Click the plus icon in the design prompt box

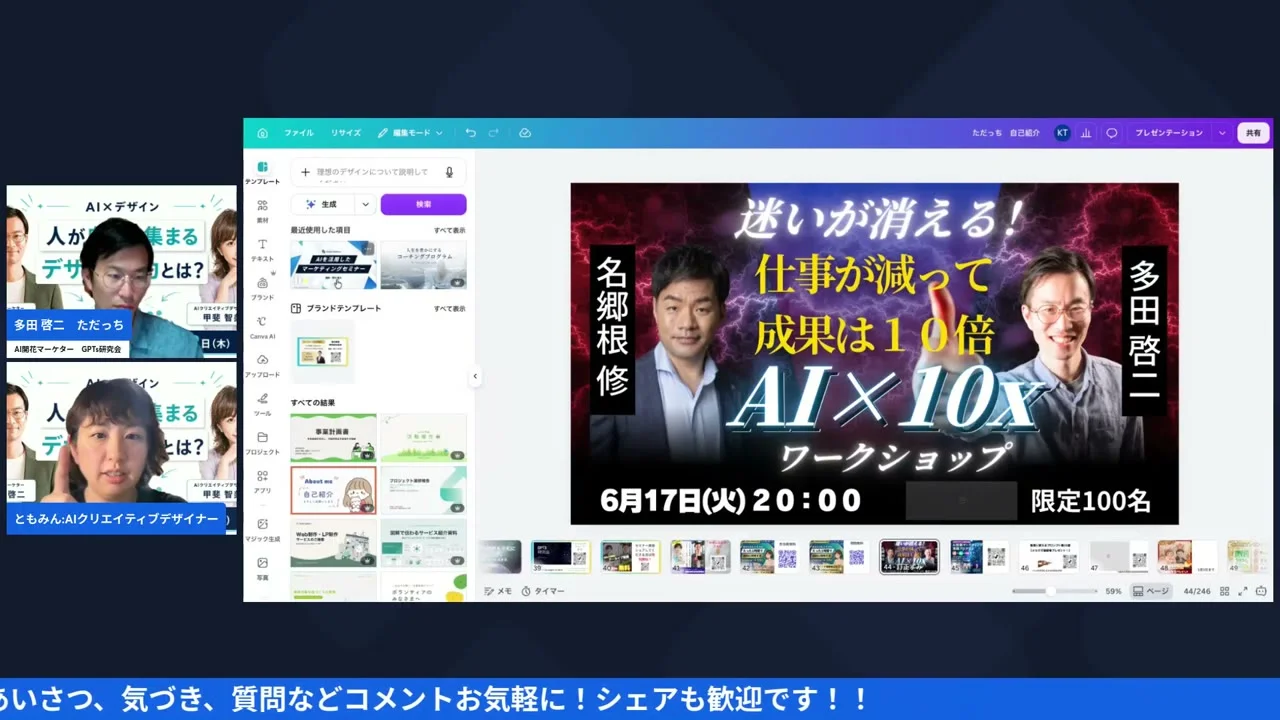tap(305, 172)
